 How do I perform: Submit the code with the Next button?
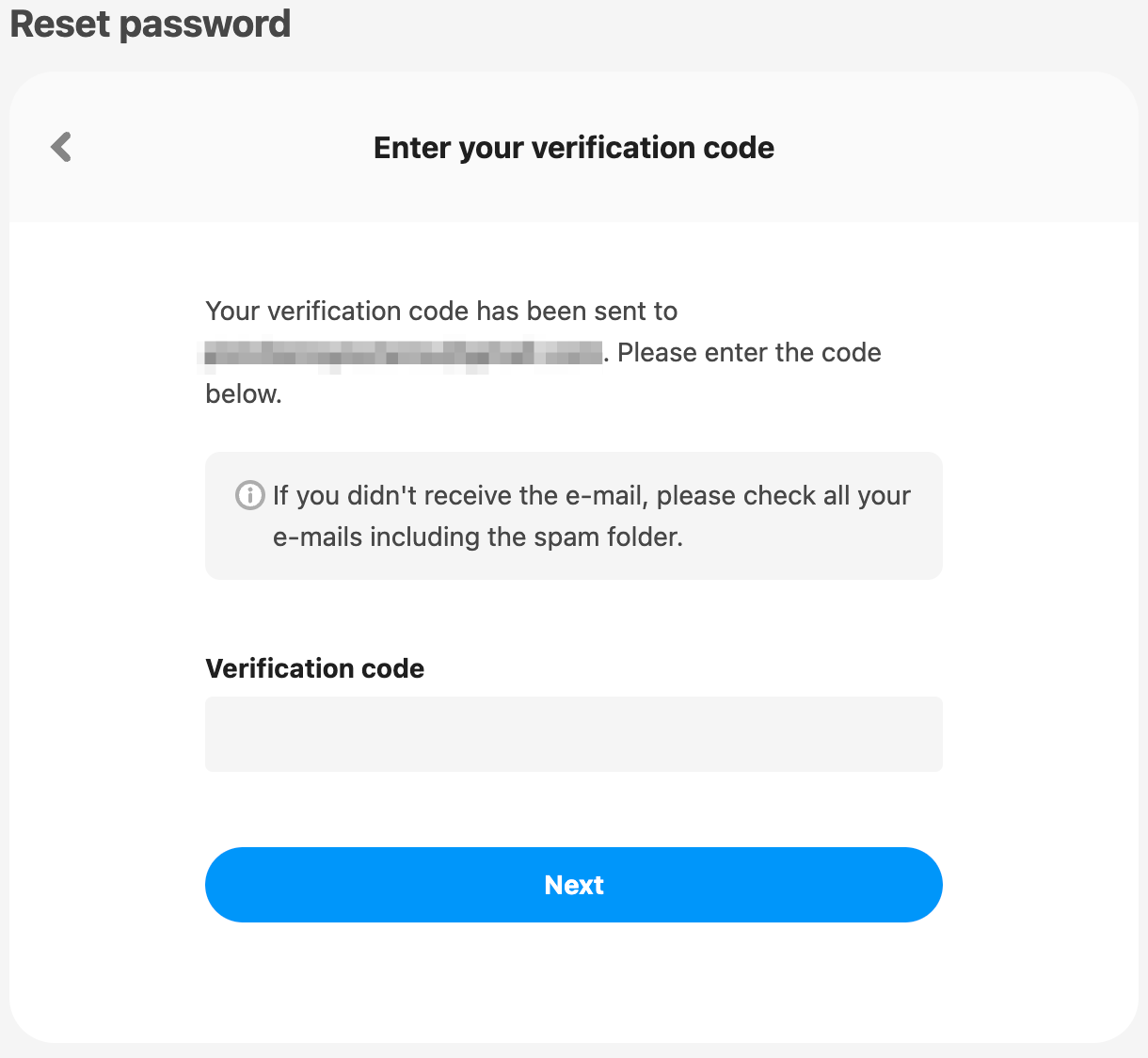(574, 885)
